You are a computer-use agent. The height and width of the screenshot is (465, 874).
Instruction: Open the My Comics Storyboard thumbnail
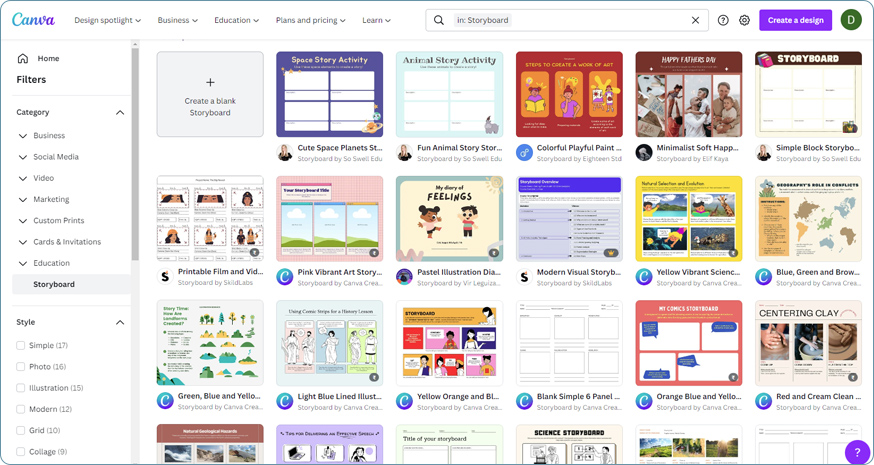(x=689, y=343)
